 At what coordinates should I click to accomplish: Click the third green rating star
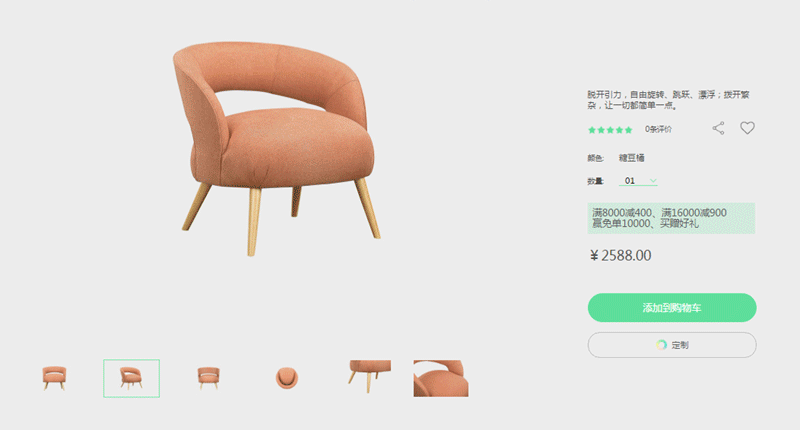pyautogui.click(x=610, y=130)
